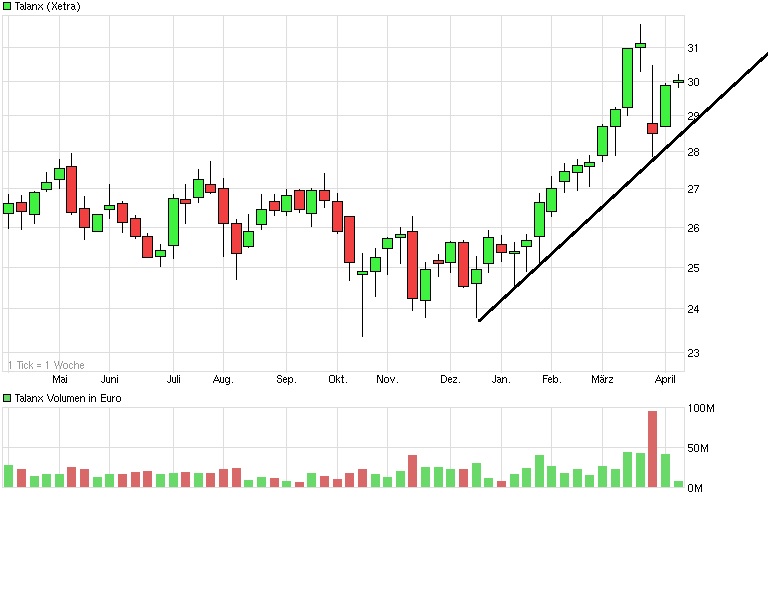Click the April label on the time axis
This screenshot has height=614, width=768.
pos(665,380)
